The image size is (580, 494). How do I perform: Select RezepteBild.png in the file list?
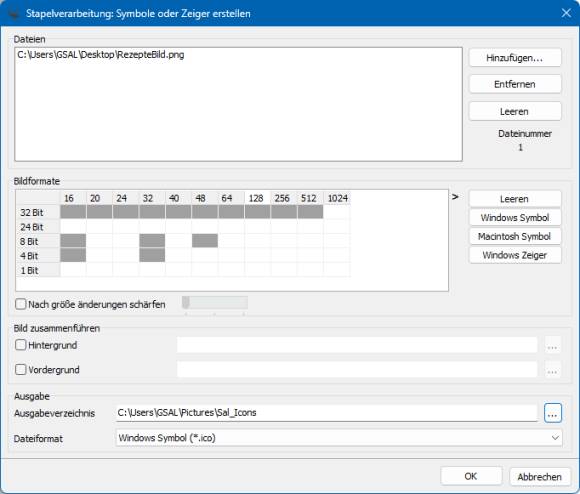coord(101,55)
